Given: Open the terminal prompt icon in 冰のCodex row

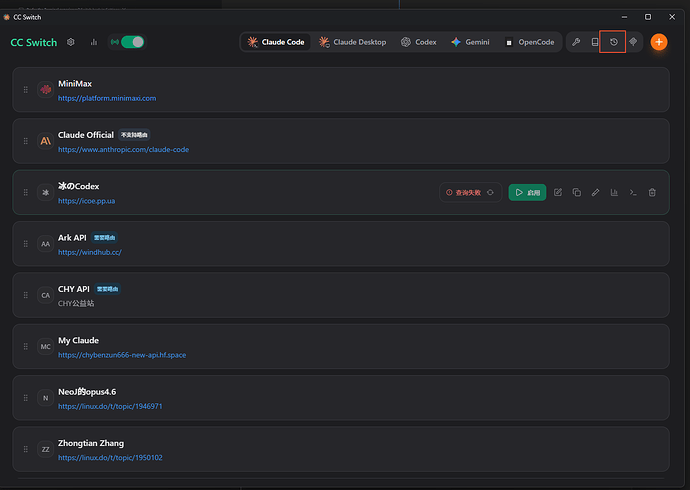Looking at the screenshot, I should 633,193.
